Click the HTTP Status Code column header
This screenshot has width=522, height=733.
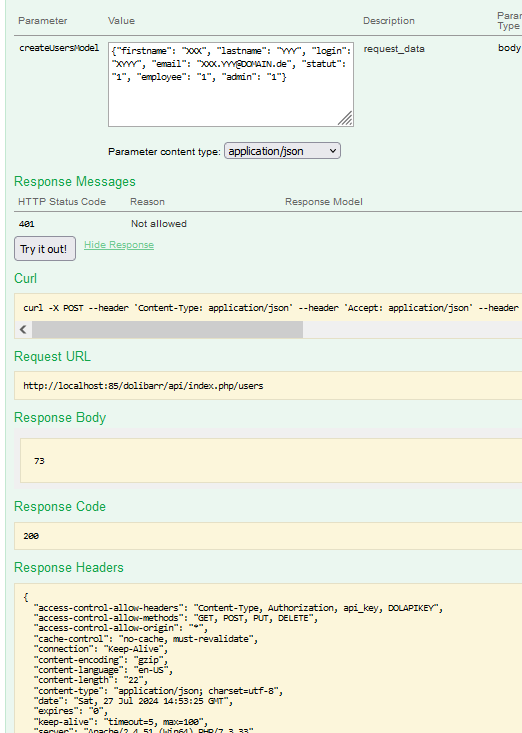click(62, 202)
